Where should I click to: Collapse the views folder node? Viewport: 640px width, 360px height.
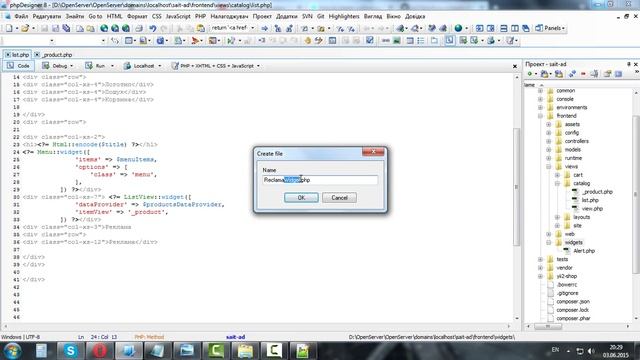pos(549,167)
